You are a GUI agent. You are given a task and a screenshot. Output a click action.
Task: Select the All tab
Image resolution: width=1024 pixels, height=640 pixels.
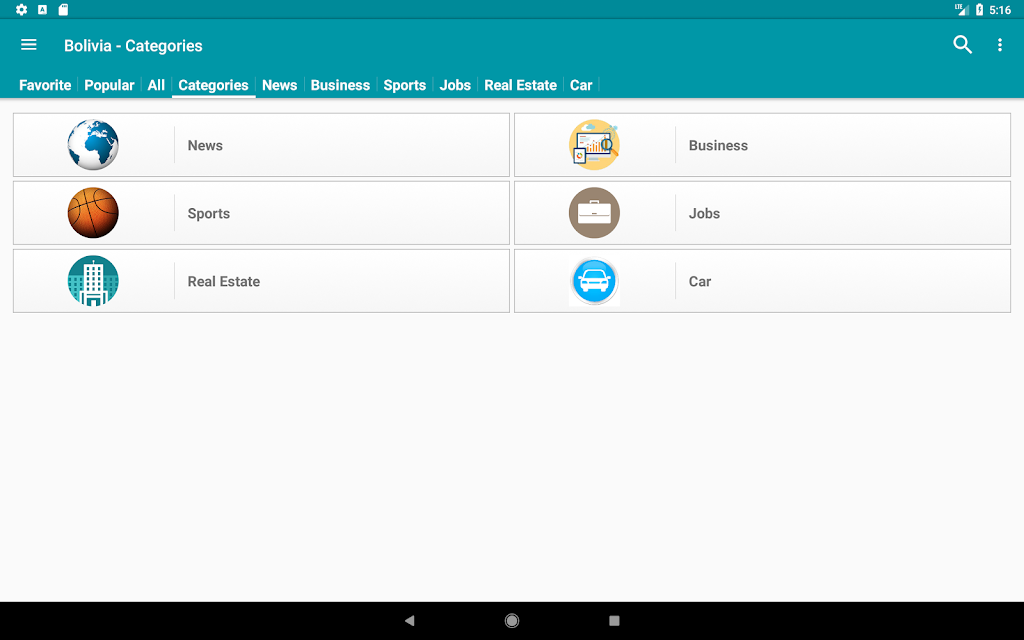click(x=156, y=85)
